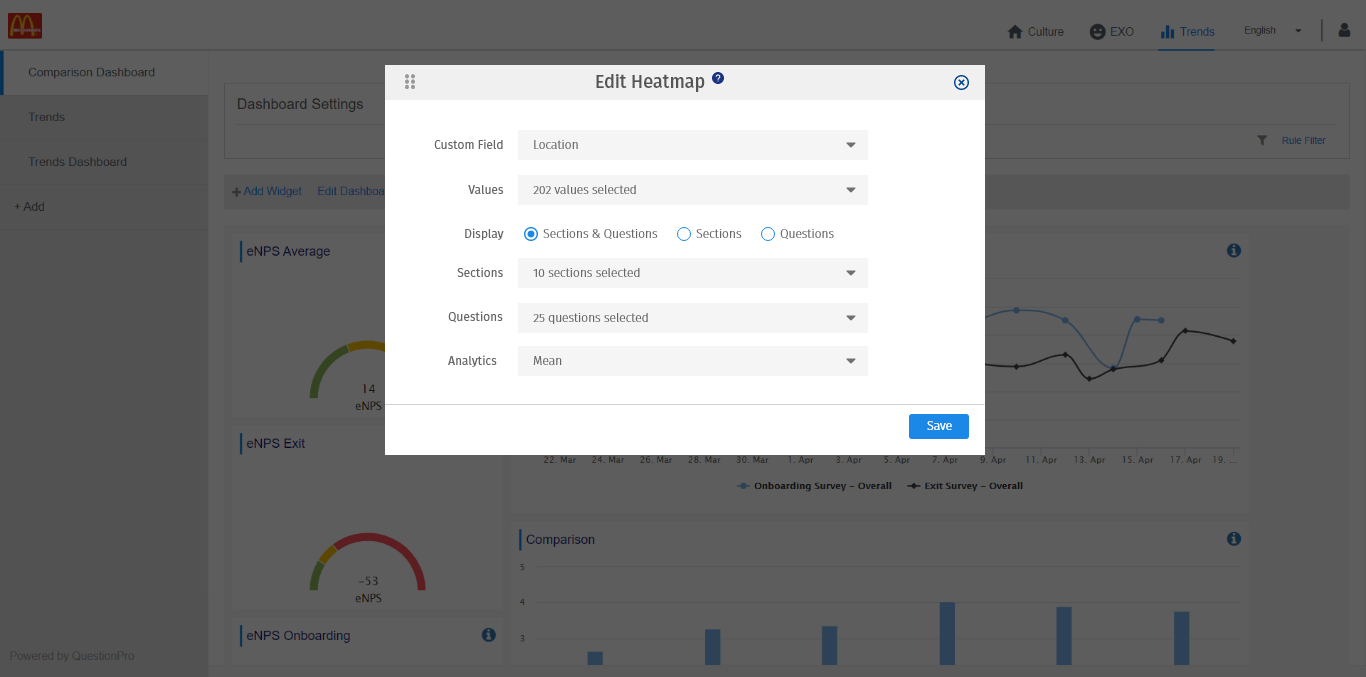The image size is (1366, 677).
Task: Click the eNPS Onboarding info icon
Action: pos(488,634)
